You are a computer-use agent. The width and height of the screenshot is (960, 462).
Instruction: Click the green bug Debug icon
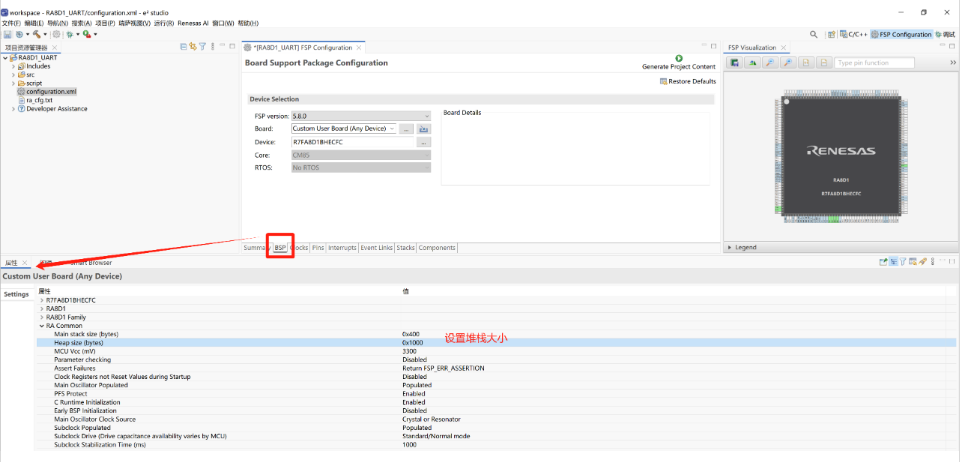click(70, 35)
